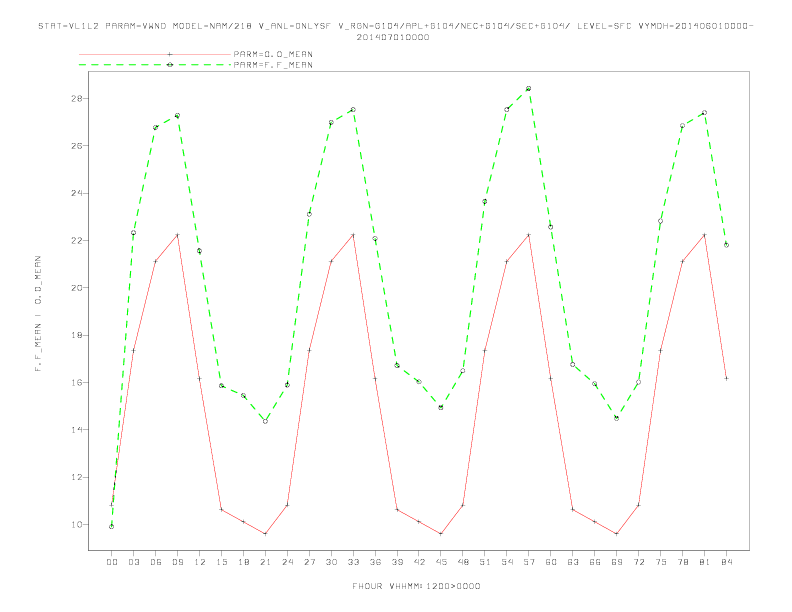Click x-axis tick label 78
This screenshot has height=612, width=792.
(682, 562)
